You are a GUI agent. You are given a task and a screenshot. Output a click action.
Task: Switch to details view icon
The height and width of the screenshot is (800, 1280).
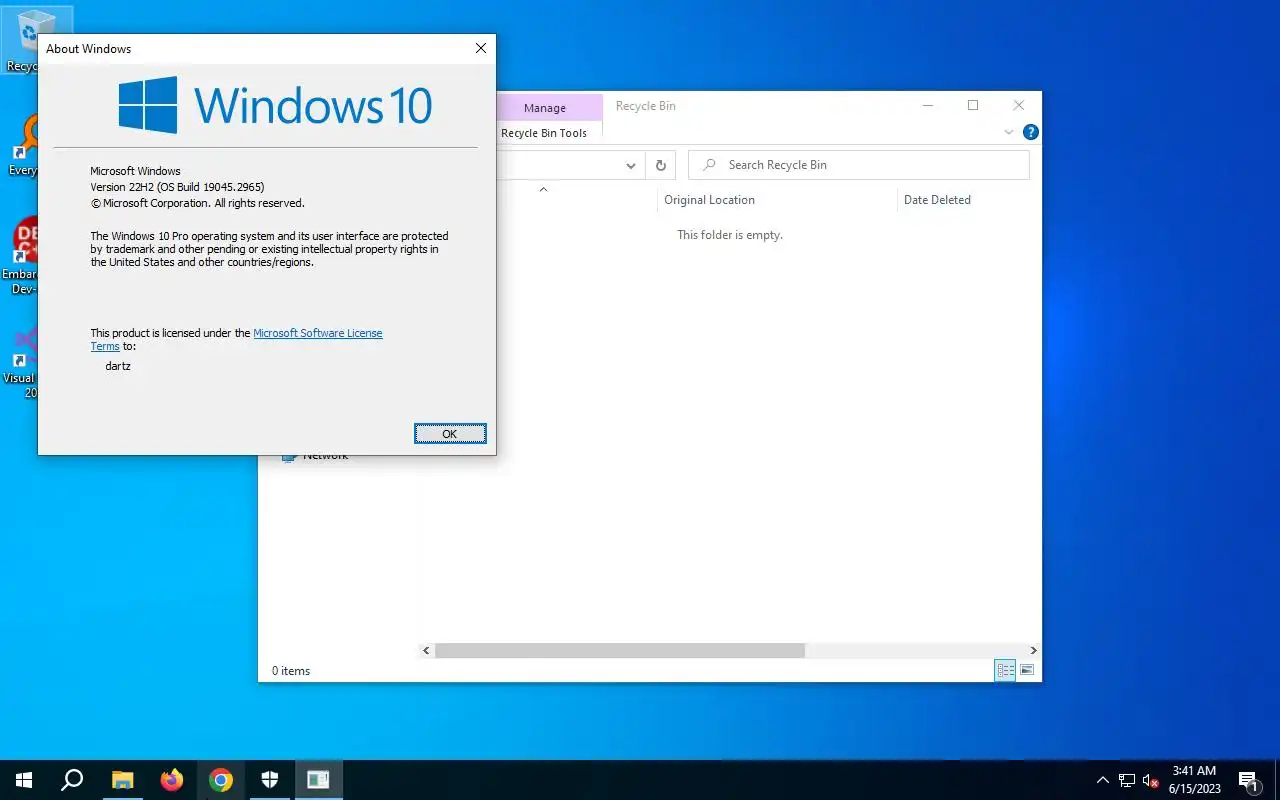click(x=1005, y=670)
